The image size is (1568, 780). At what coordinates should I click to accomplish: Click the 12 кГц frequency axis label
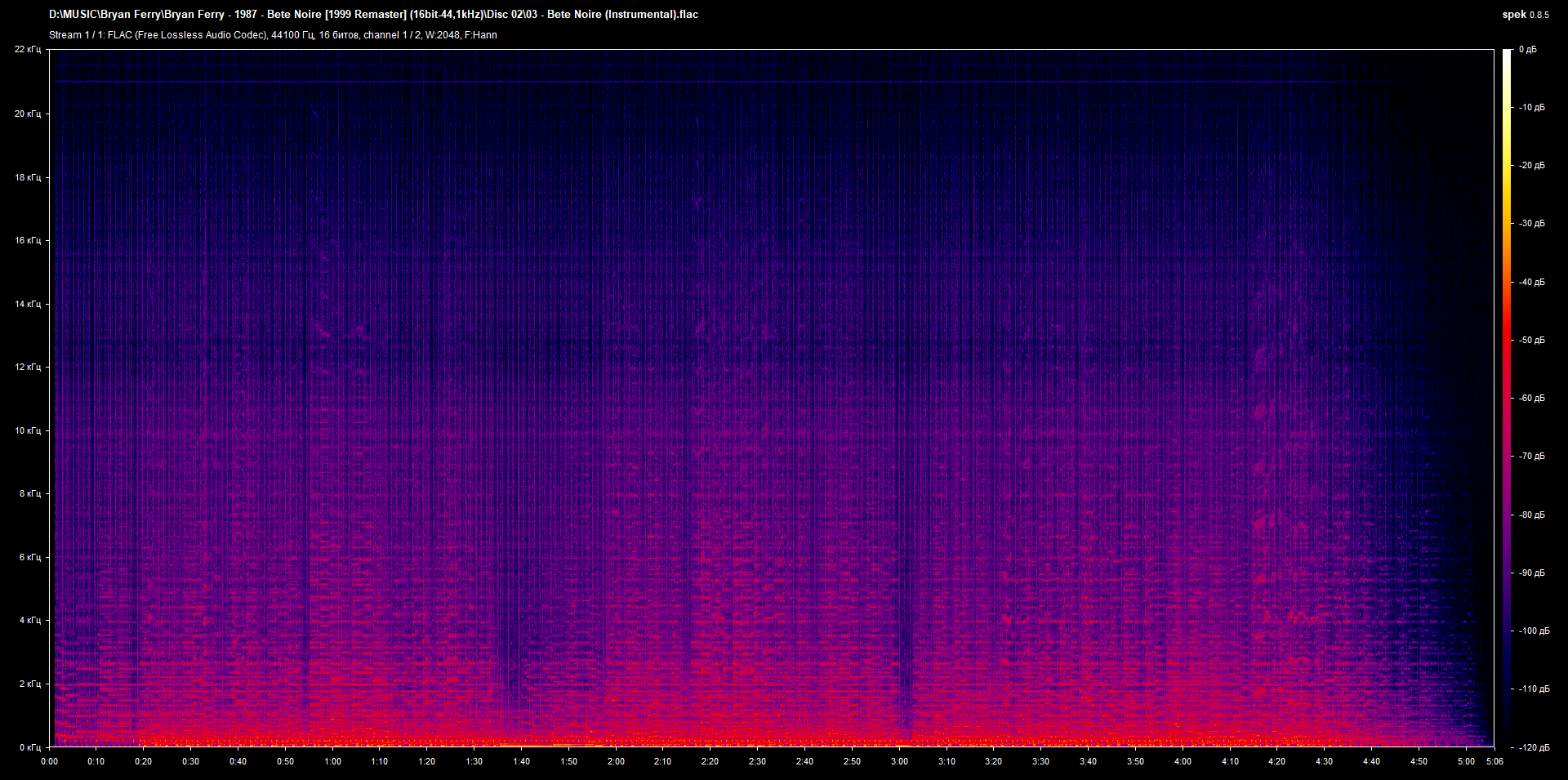pos(28,367)
